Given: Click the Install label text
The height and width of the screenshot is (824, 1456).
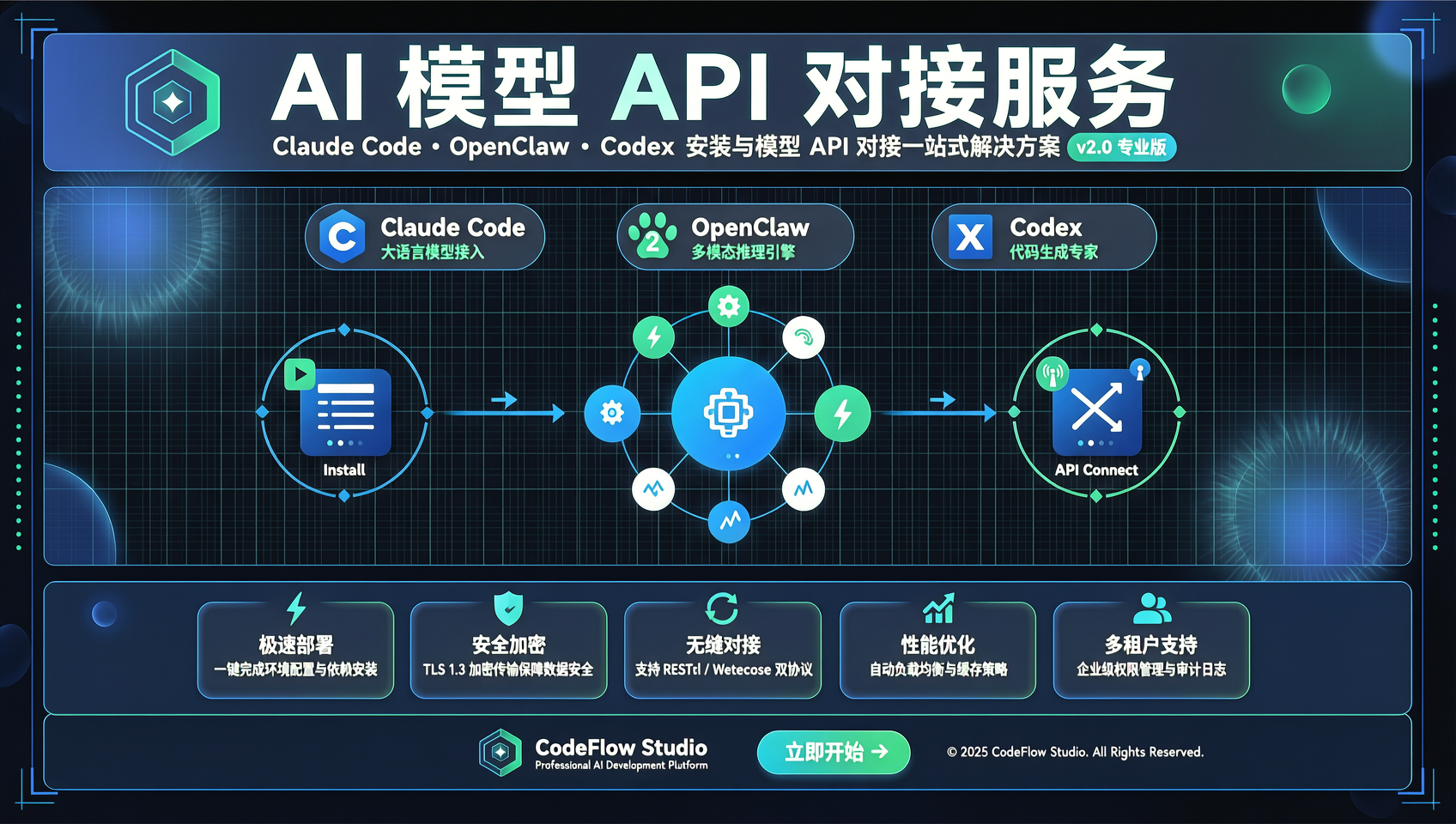Looking at the screenshot, I should [344, 470].
